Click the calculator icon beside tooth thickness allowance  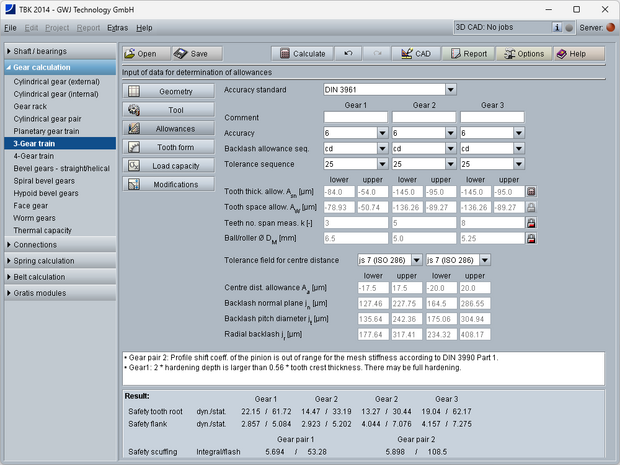point(531,191)
